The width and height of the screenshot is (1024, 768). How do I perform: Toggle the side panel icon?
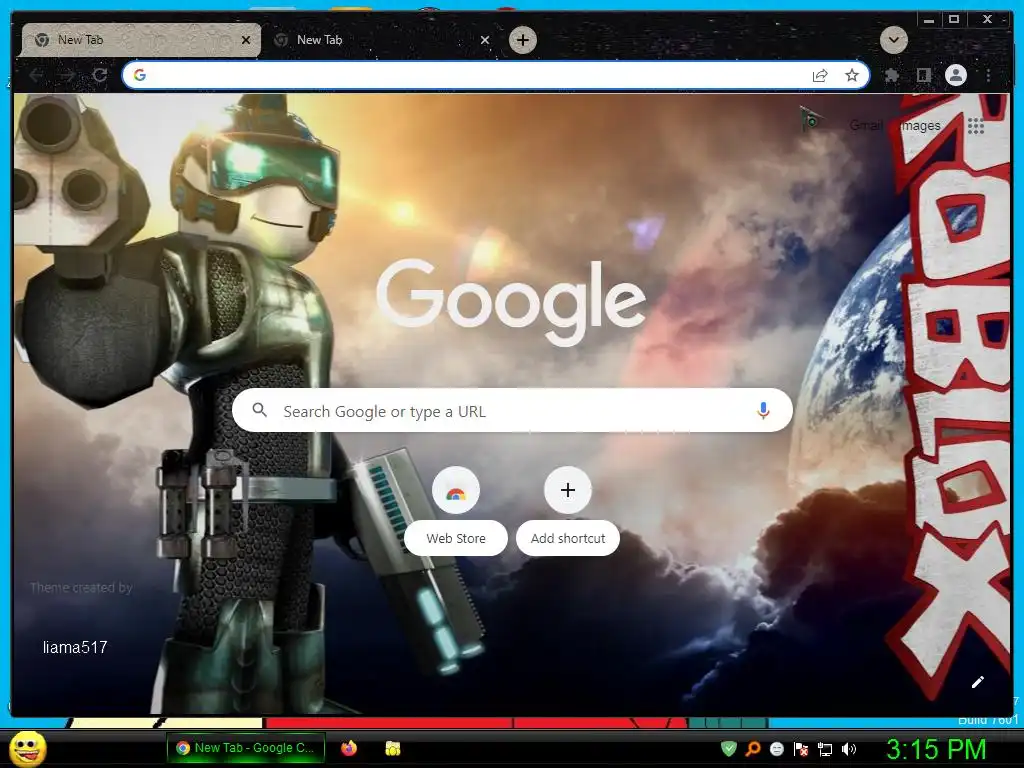[x=923, y=76]
